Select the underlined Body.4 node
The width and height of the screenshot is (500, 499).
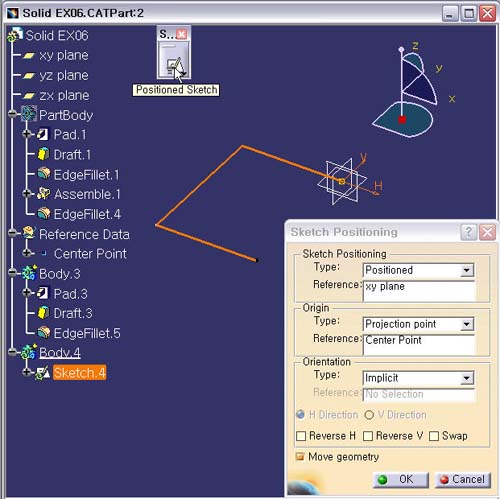60,353
